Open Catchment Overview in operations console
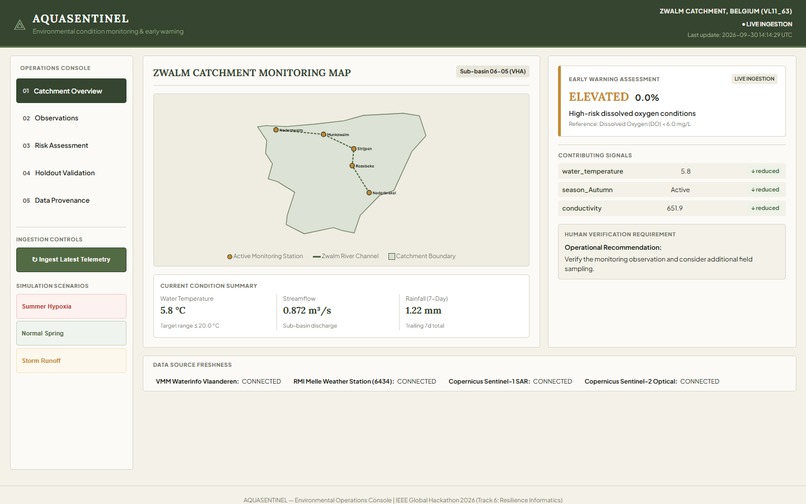 click(x=71, y=91)
